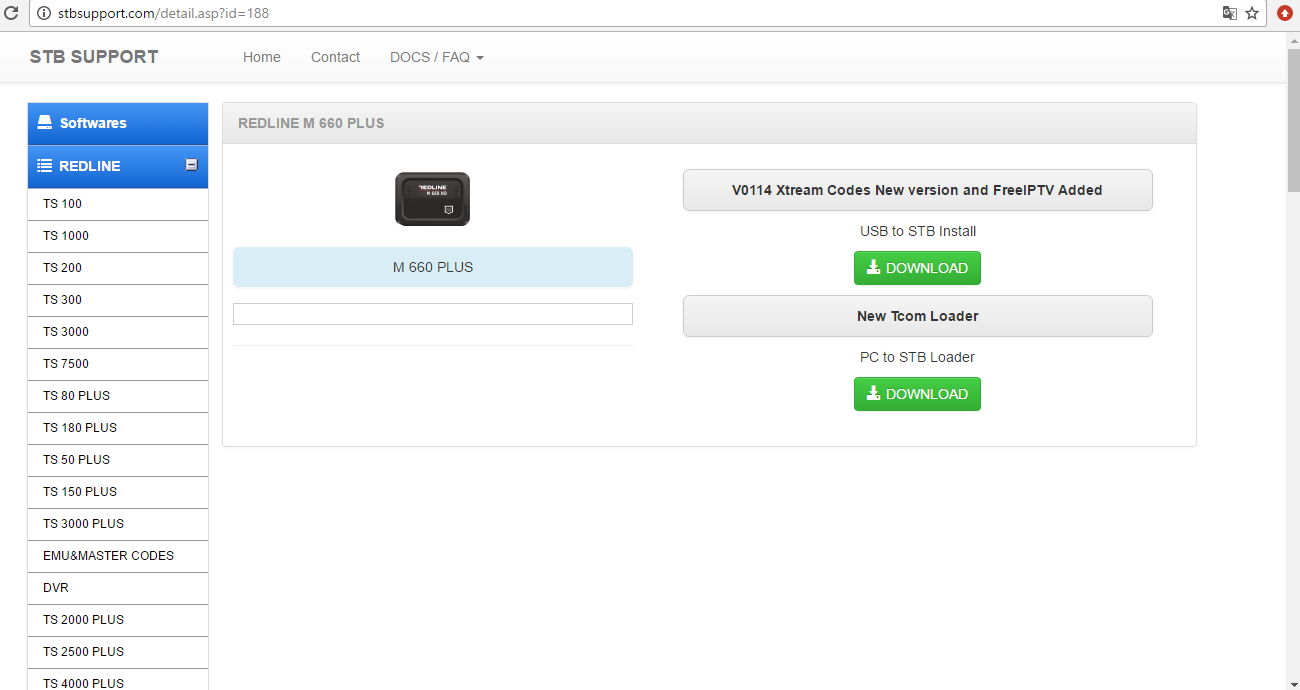Open the translate page icon

1229,14
